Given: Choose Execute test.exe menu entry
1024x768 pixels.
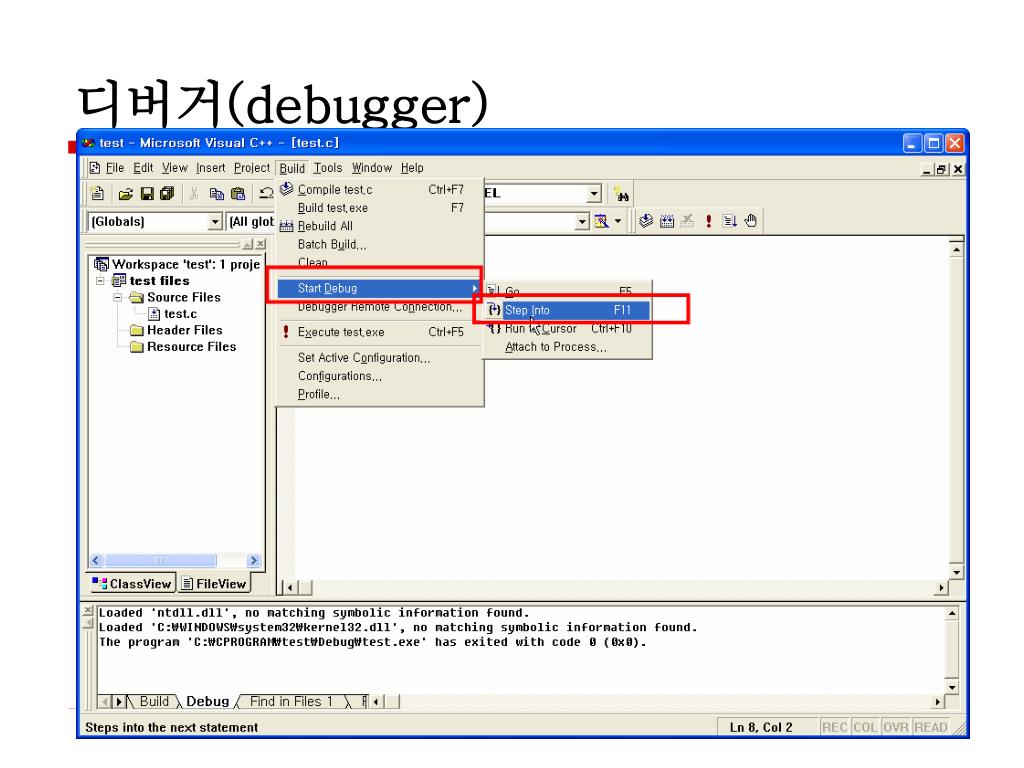Looking at the screenshot, I should click(380, 332).
